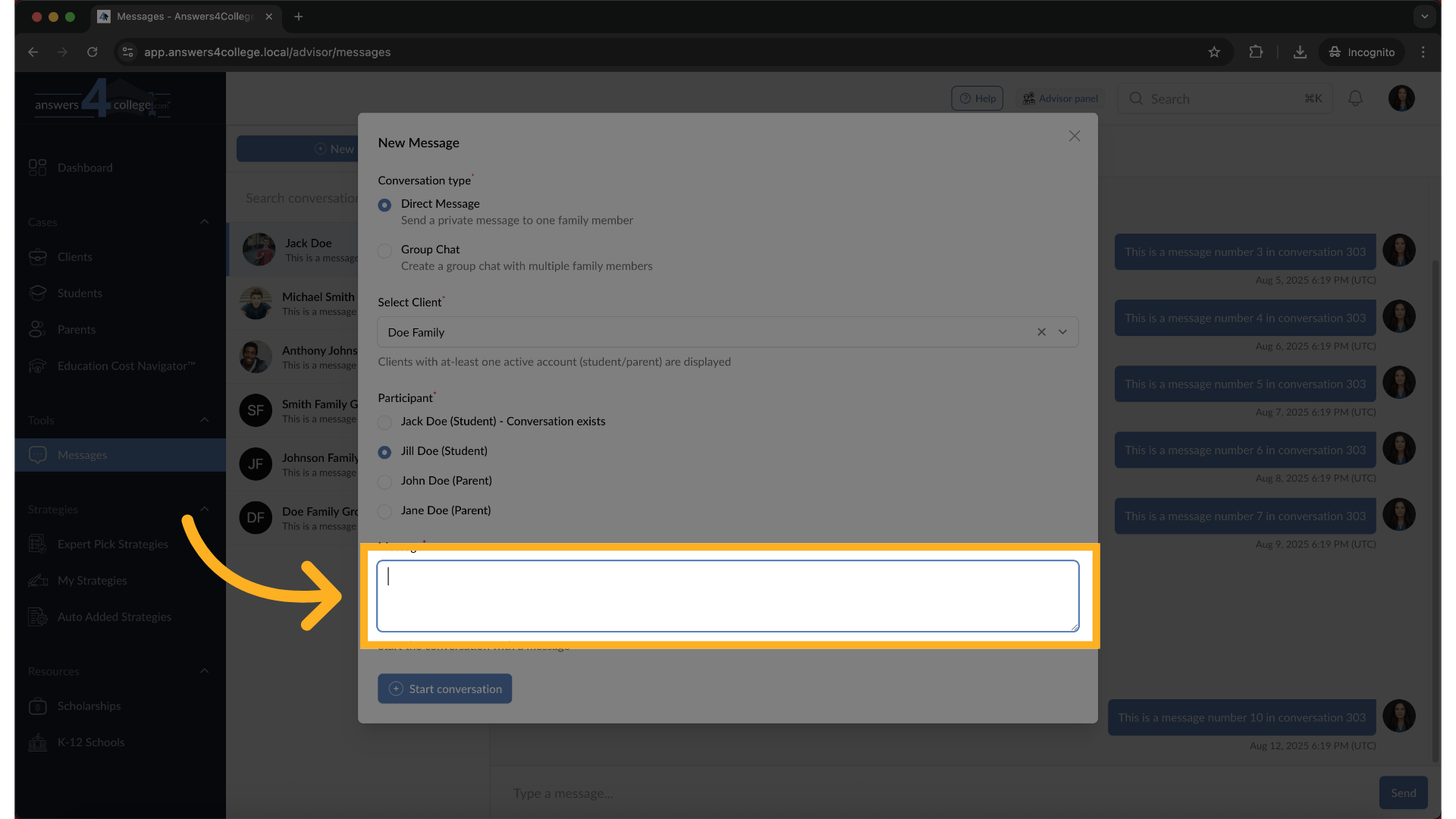Collapse the Strategies sidebar section
This screenshot has width=1456, height=819.
coord(204,510)
